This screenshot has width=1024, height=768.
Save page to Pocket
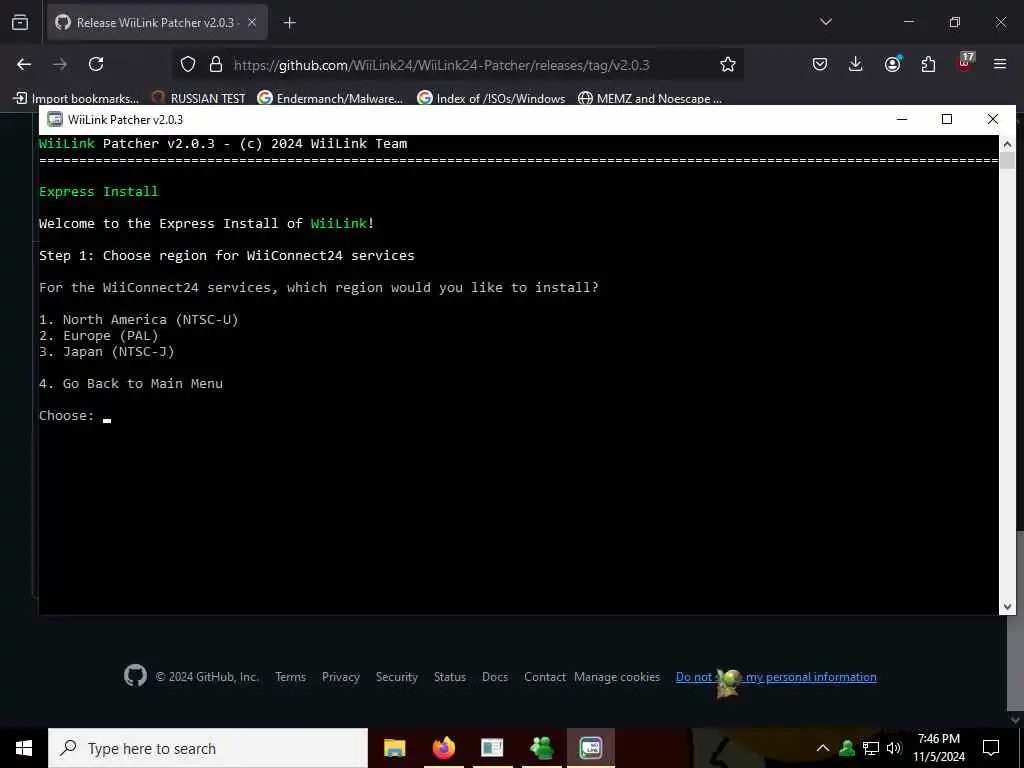coord(820,64)
